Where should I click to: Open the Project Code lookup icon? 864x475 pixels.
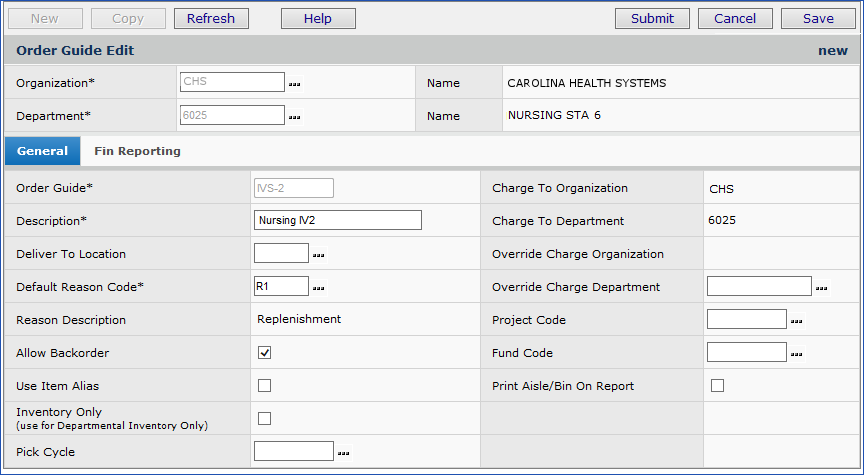pyautogui.click(x=797, y=321)
